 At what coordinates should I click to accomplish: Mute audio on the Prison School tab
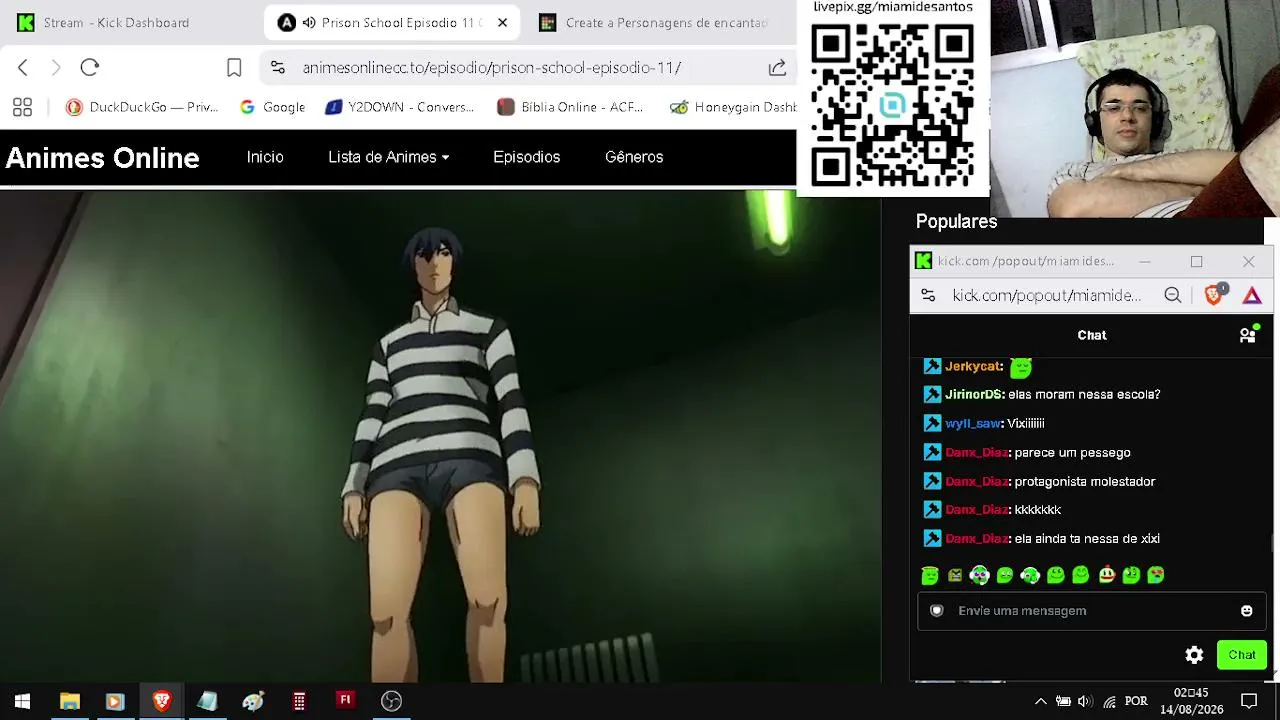click(309, 22)
